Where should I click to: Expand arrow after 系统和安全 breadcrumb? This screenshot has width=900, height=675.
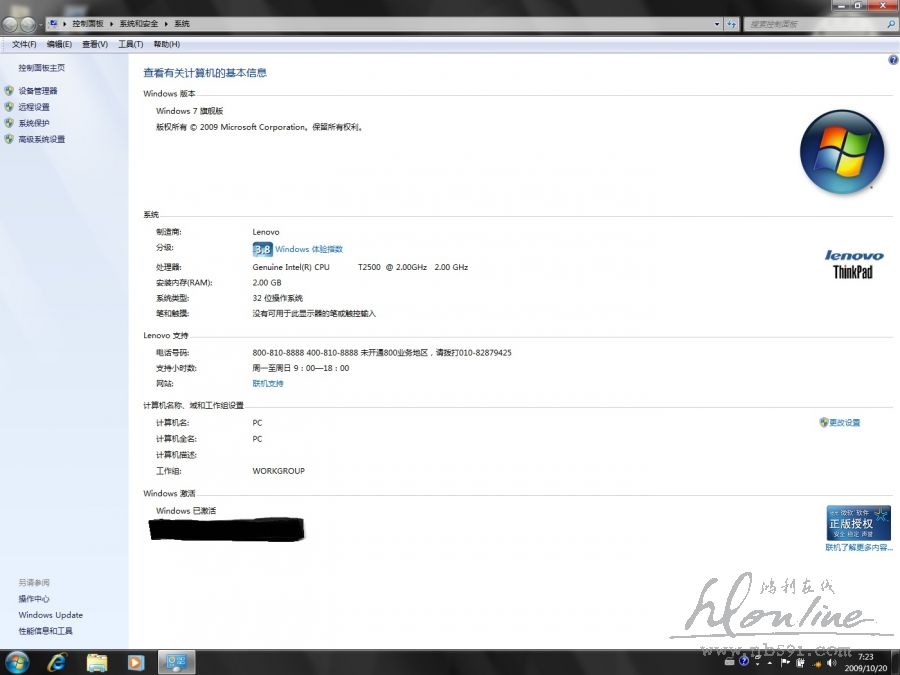click(x=166, y=24)
